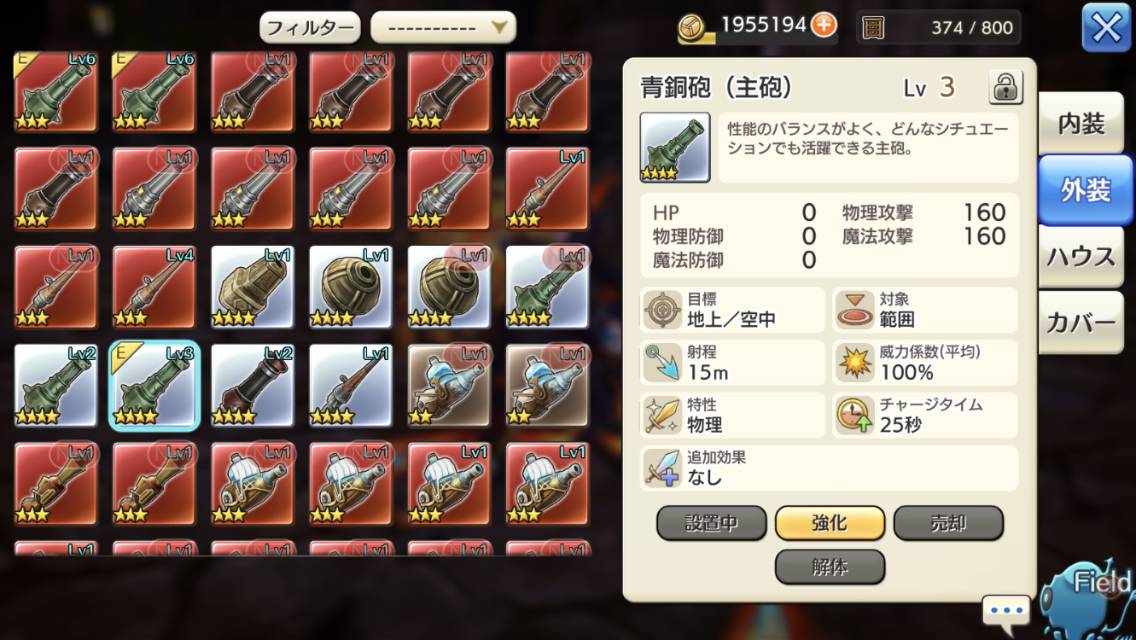Screen dimensions: 1136x640
Task: Tap the 解体 button
Action: pyautogui.click(x=830, y=566)
